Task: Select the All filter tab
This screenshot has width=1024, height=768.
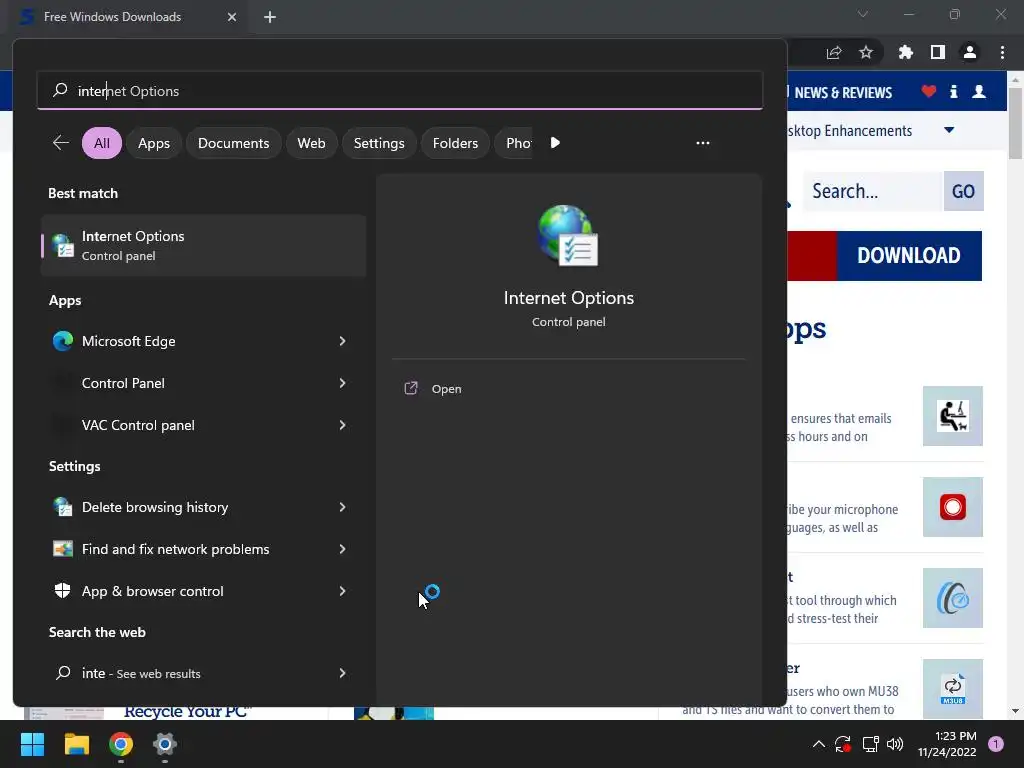Action: [102, 143]
